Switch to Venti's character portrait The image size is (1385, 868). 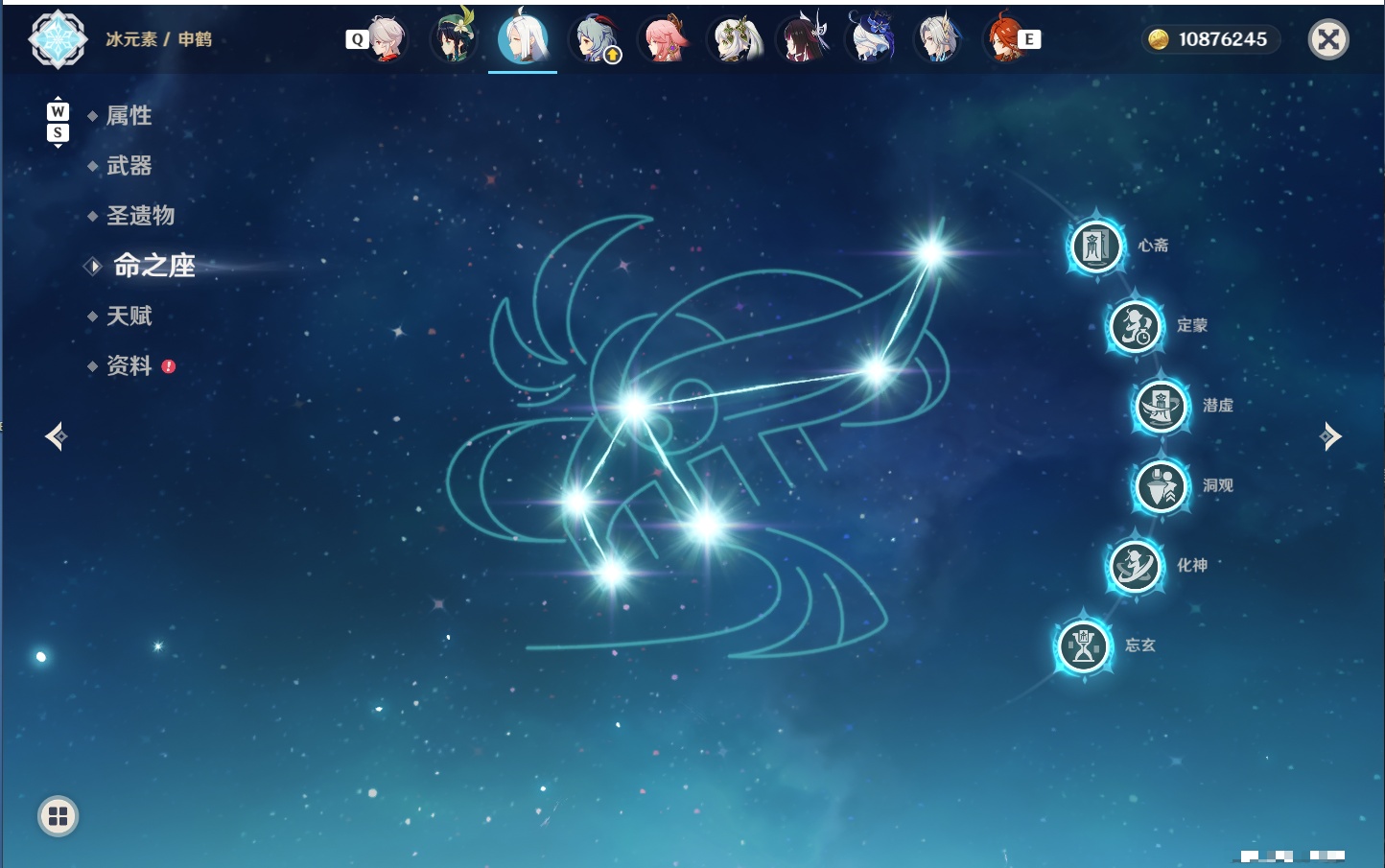click(x=454, y=39)
